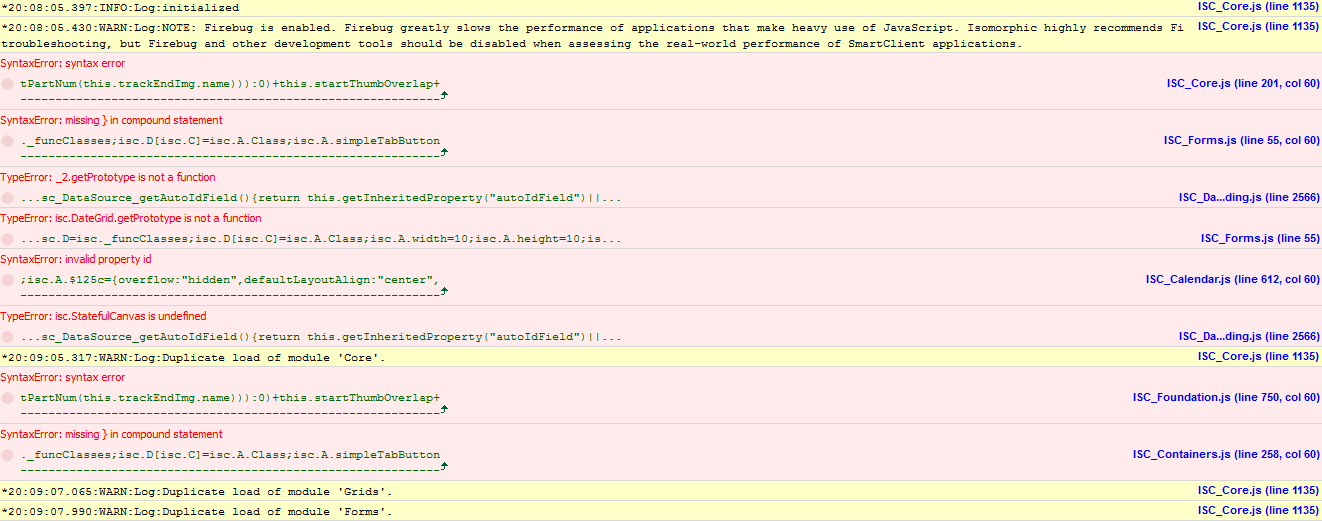
Task: Open source link for the StatefulCanvas undefined error
Action: 1249,336
